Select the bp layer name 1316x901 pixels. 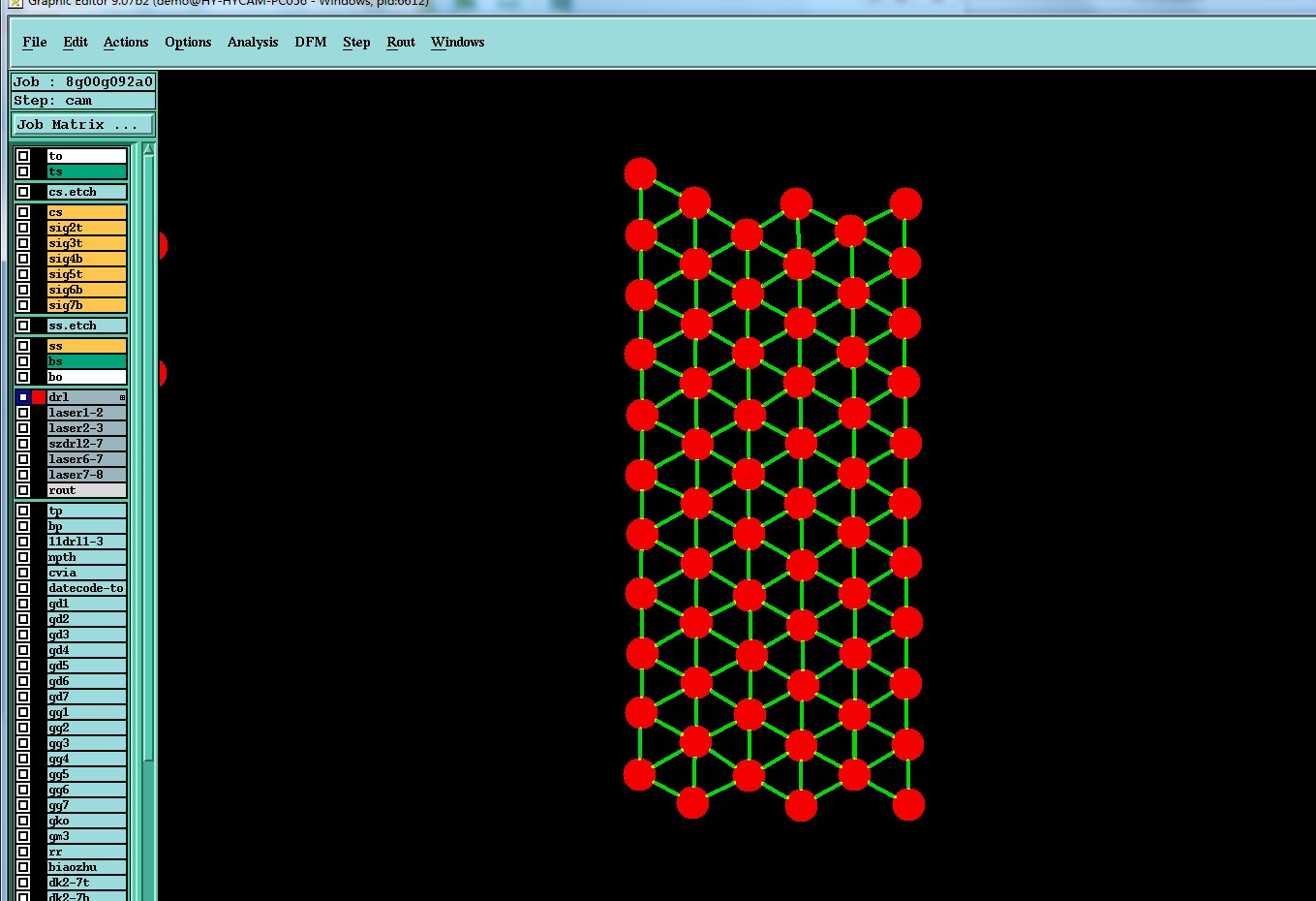[87, 526]
